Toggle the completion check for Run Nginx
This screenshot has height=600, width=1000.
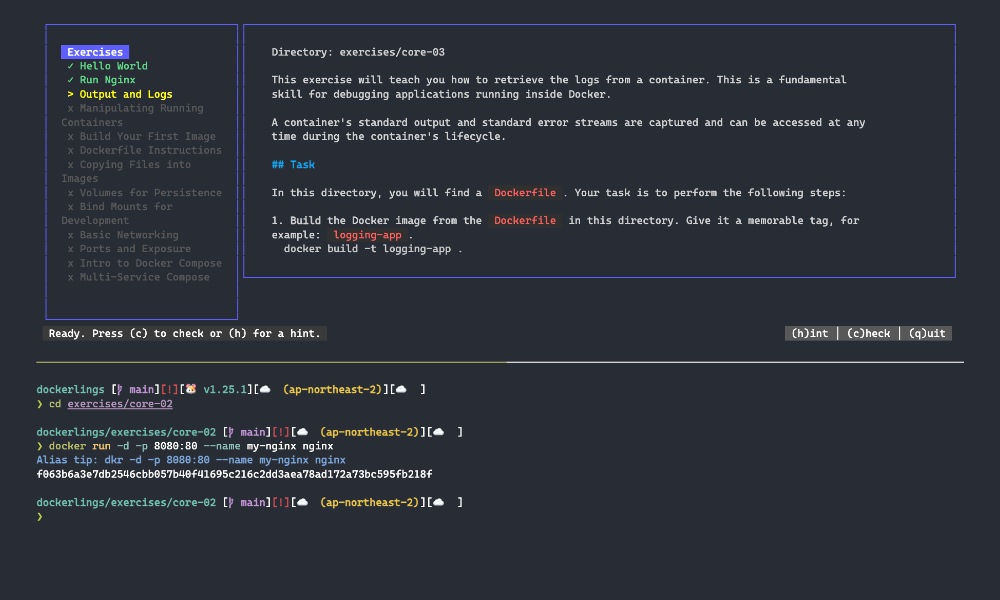click(x=69, y=80)
